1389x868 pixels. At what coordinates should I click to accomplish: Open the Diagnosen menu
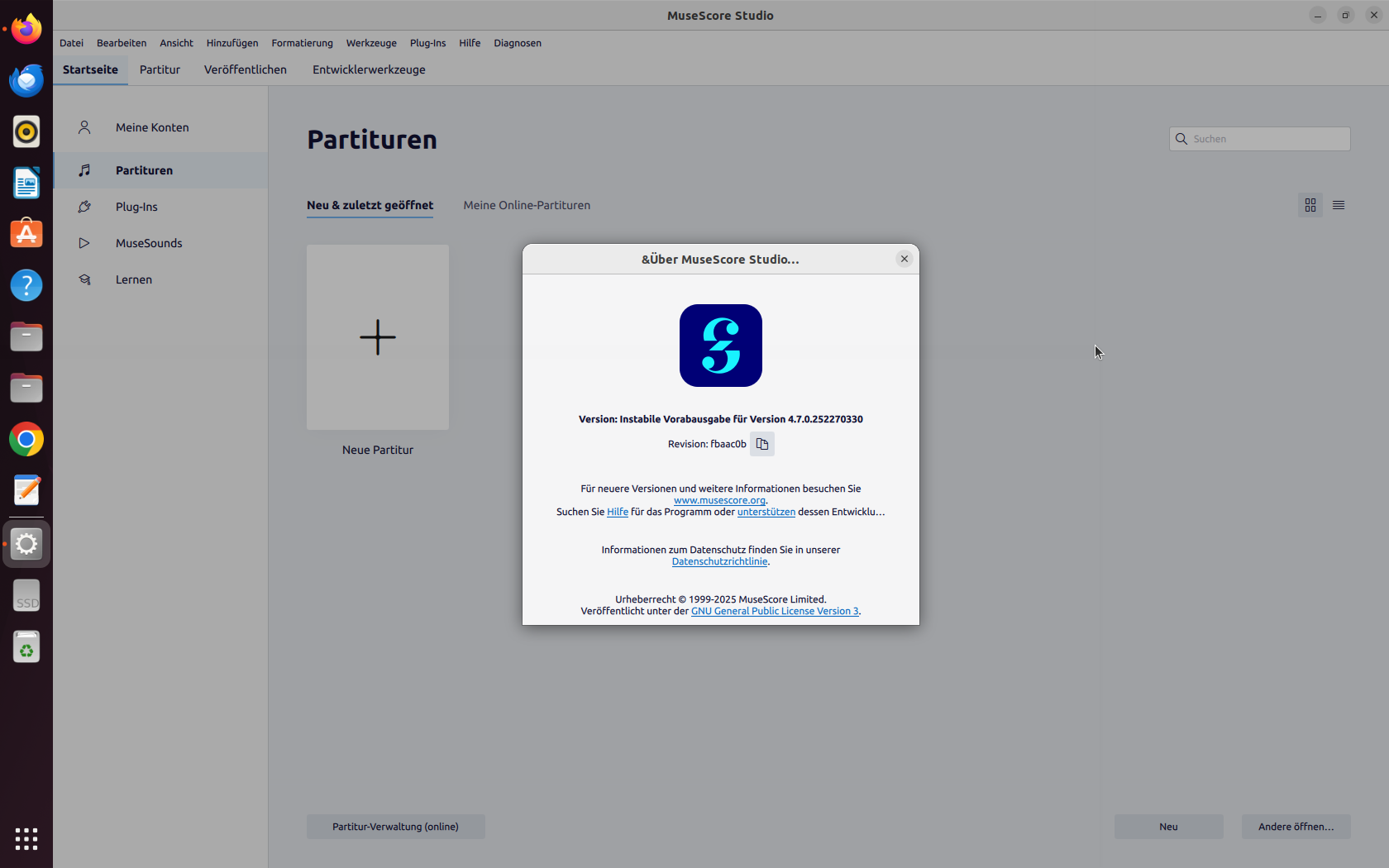pyautogui.click(x=518, y=43)
